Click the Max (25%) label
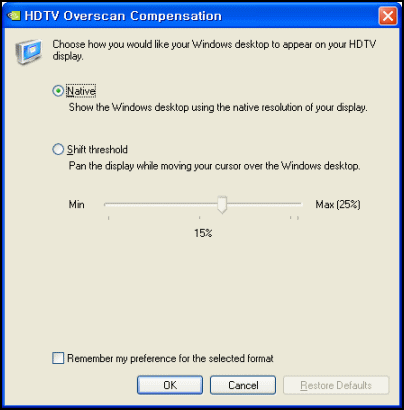Viewport: 404px width, 410px height. [338, 204]
